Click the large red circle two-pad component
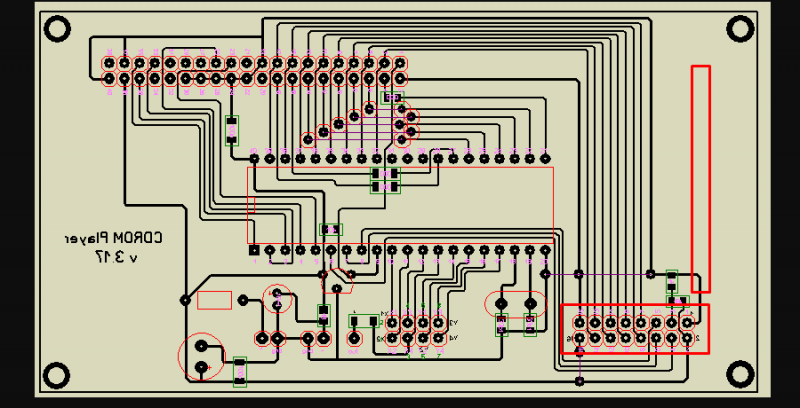 (x=203, y=356)
